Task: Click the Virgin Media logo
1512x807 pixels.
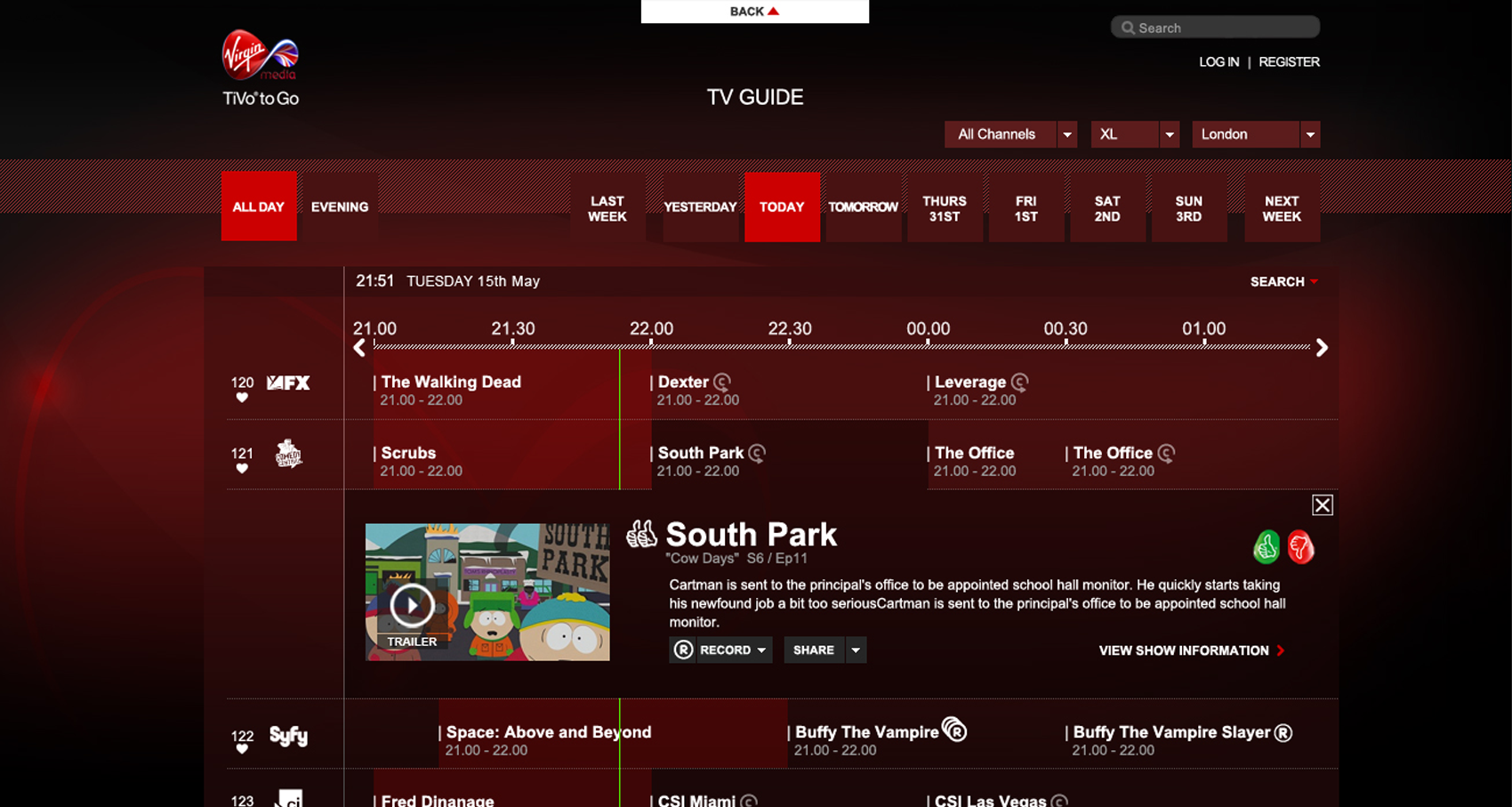Action: [x=260, y=55]
